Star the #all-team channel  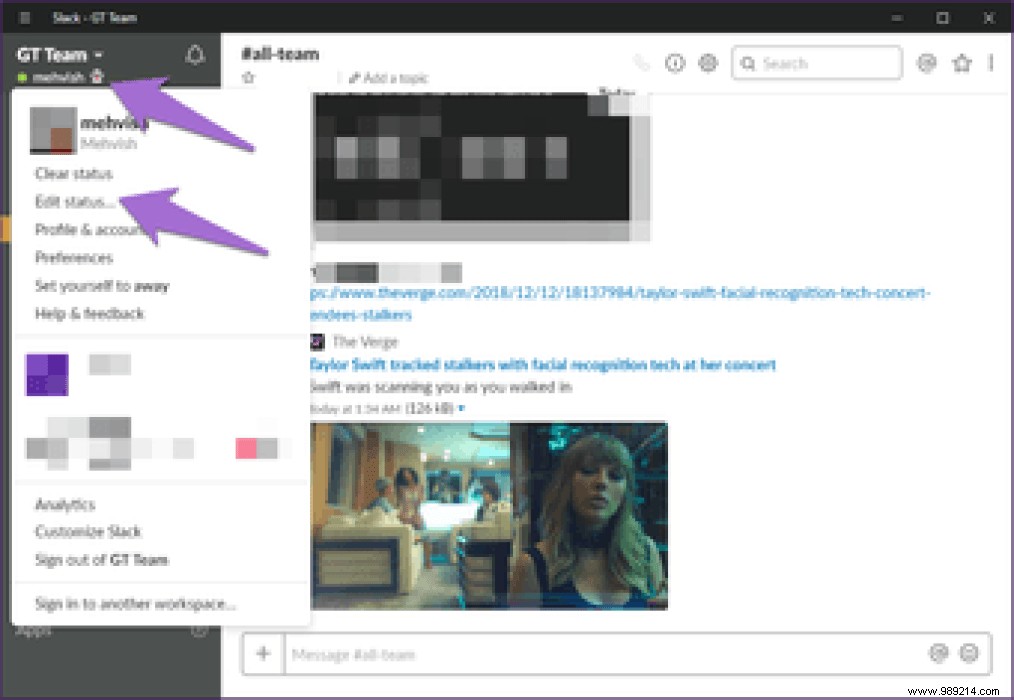248,76
